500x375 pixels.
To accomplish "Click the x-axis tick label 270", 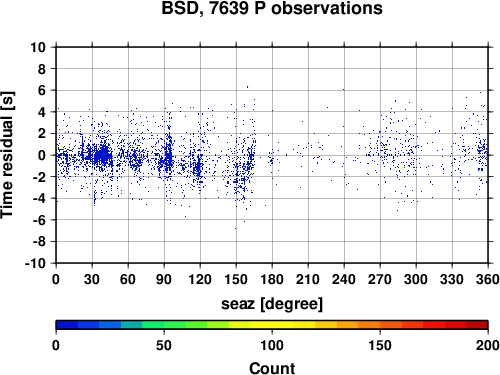I will click(x=380, y=279).
